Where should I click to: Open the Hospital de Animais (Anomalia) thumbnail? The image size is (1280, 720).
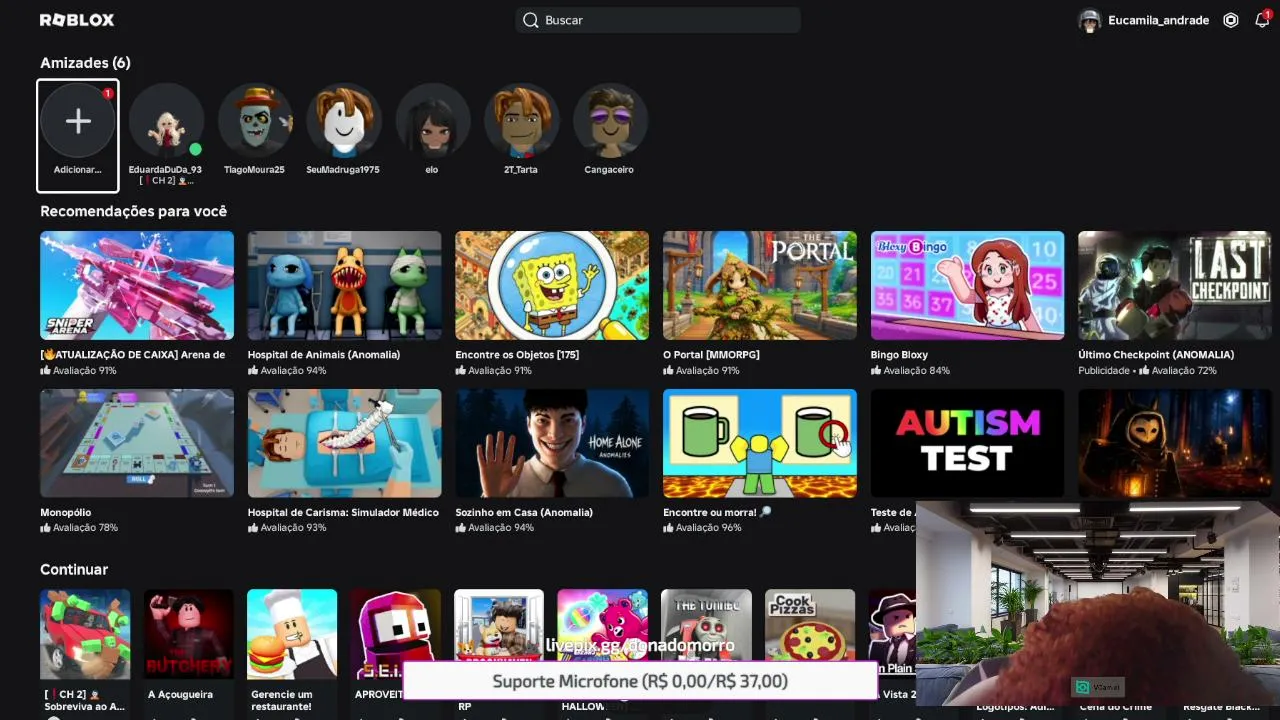click(x=344, y=286)
